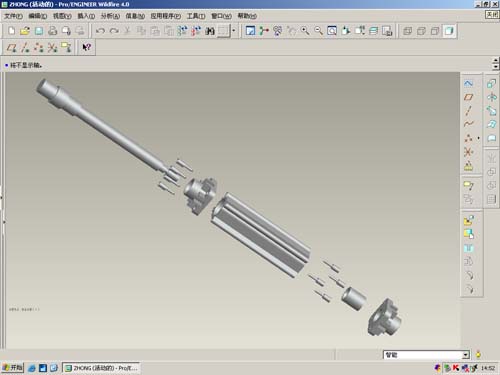Image resolution: width=500 pixels, height=375 pixels.
Task: Select the datum curve tool in right toolbar
Action: click(x=469, y=124)
